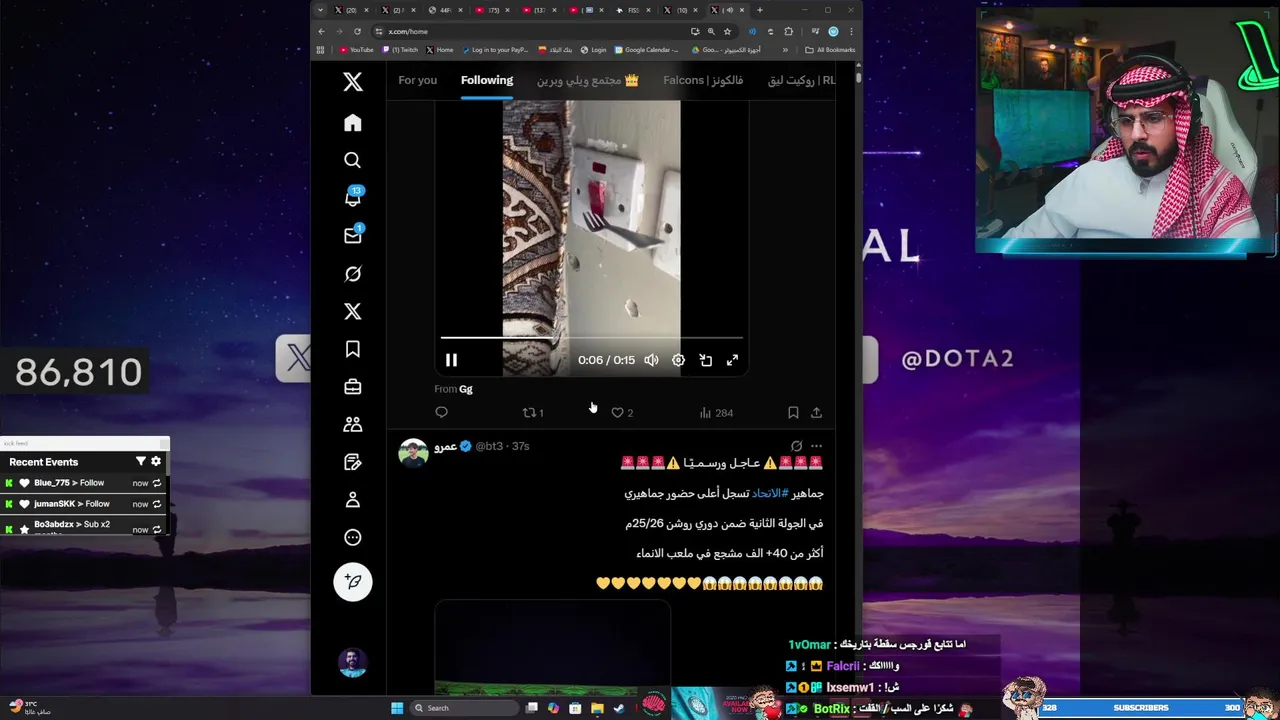The width and height of the screenshot is (1280, 720).
Task: Click the From Gg source link
Action: 465,389
